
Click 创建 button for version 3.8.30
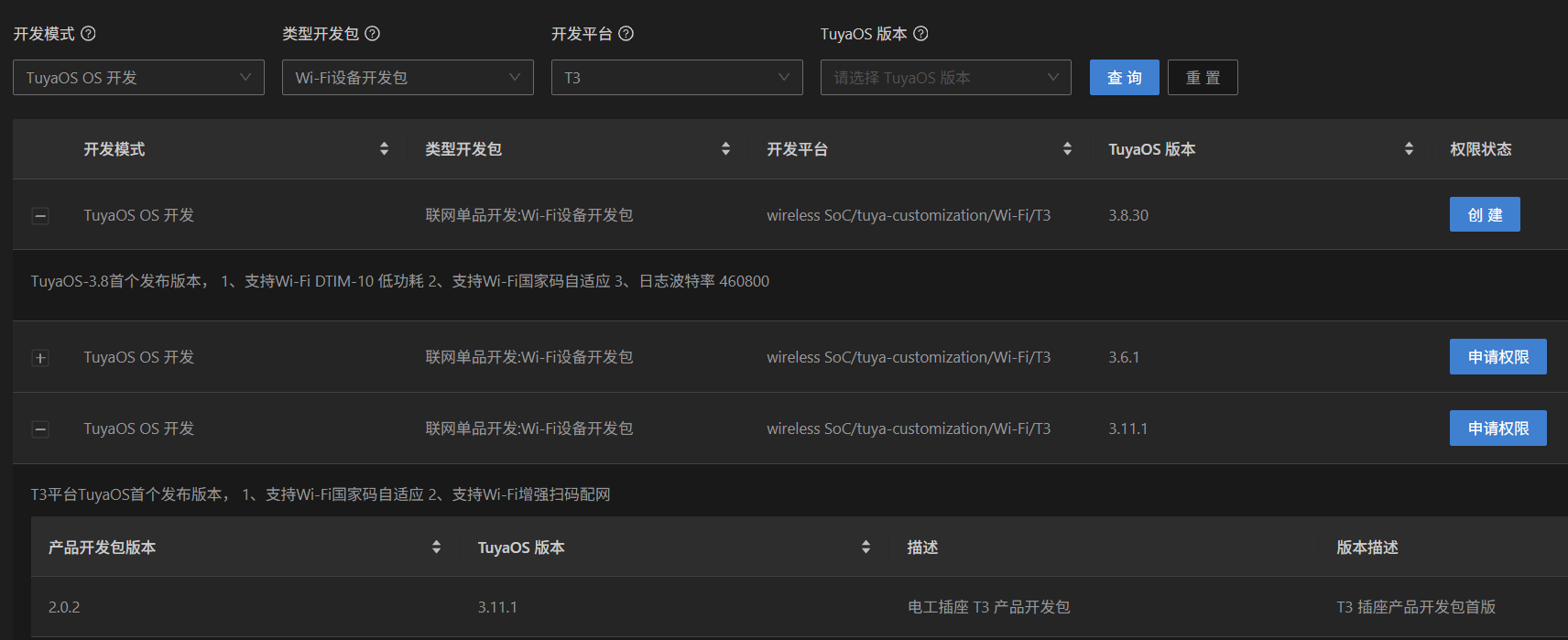pyautogui.click(x=1485, y=214)
